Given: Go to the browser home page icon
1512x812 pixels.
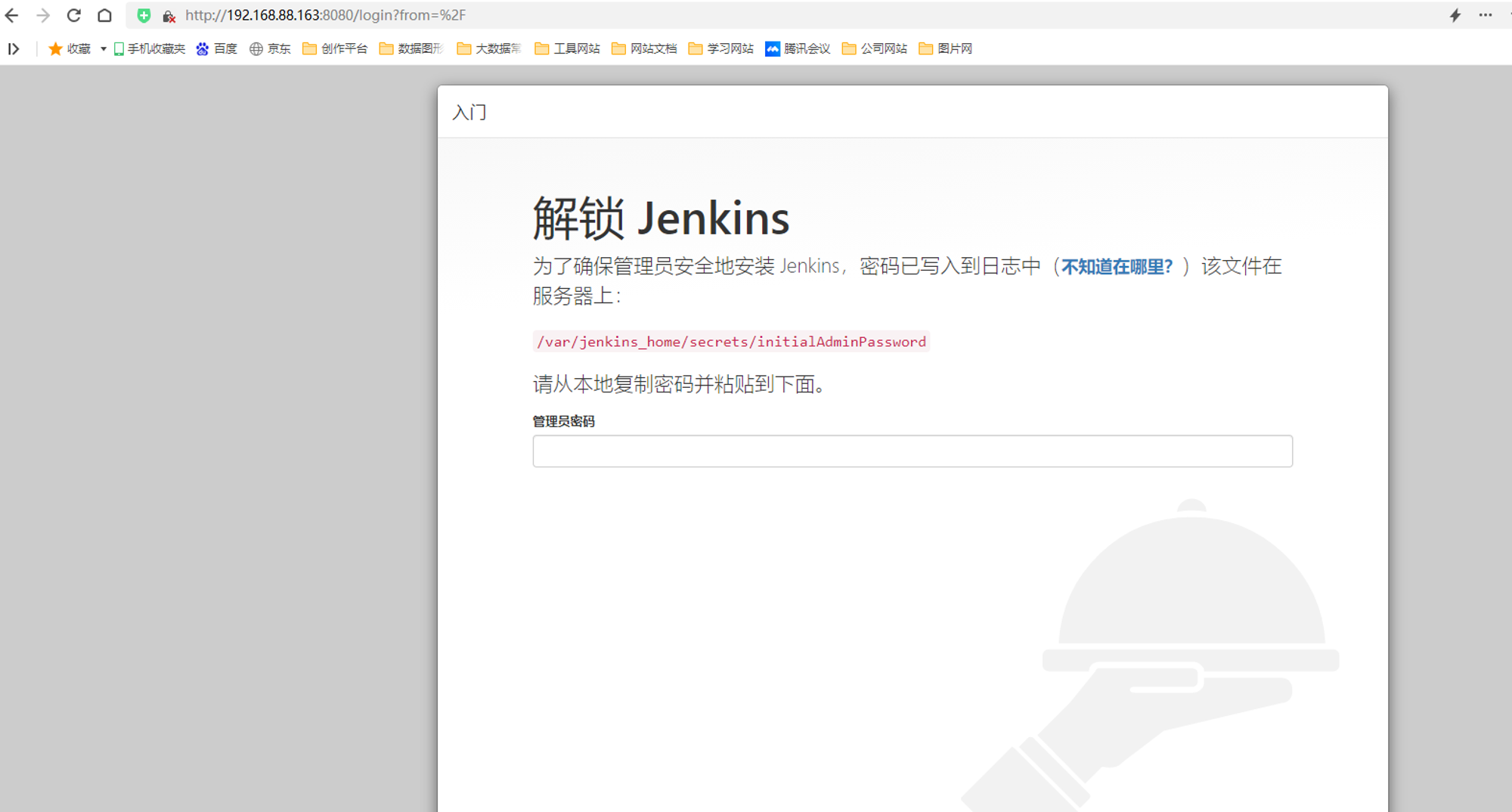Looking at the screenshot, I should (105, 15).
